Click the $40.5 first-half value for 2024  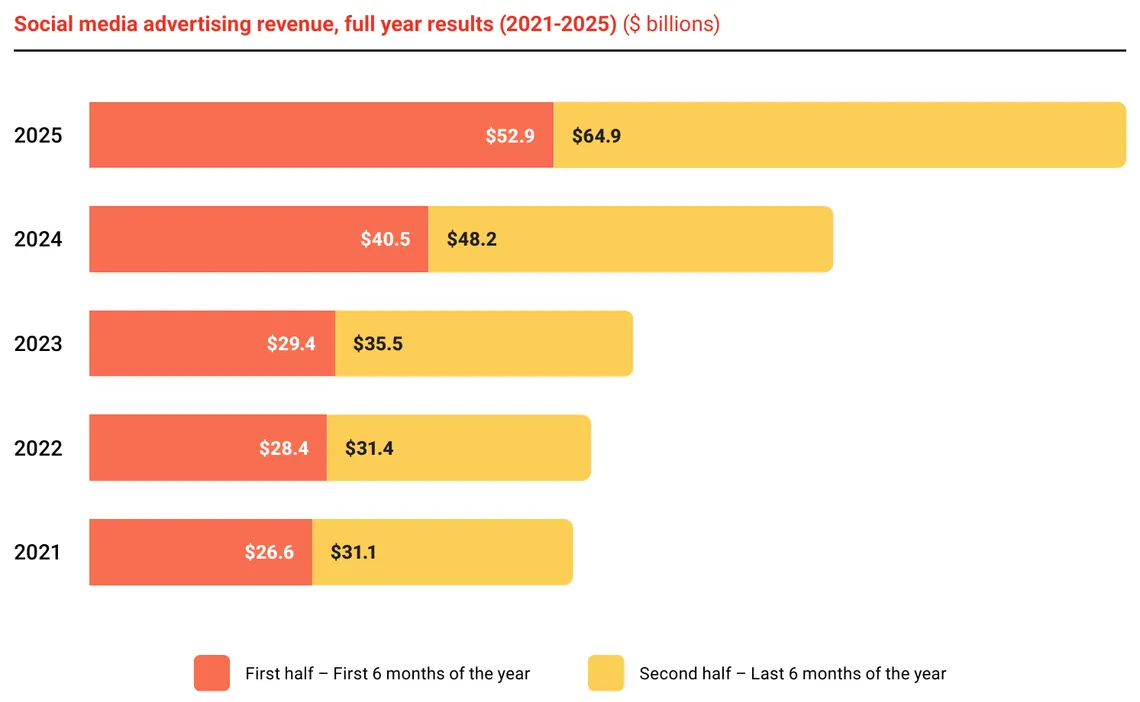point(385,239)
